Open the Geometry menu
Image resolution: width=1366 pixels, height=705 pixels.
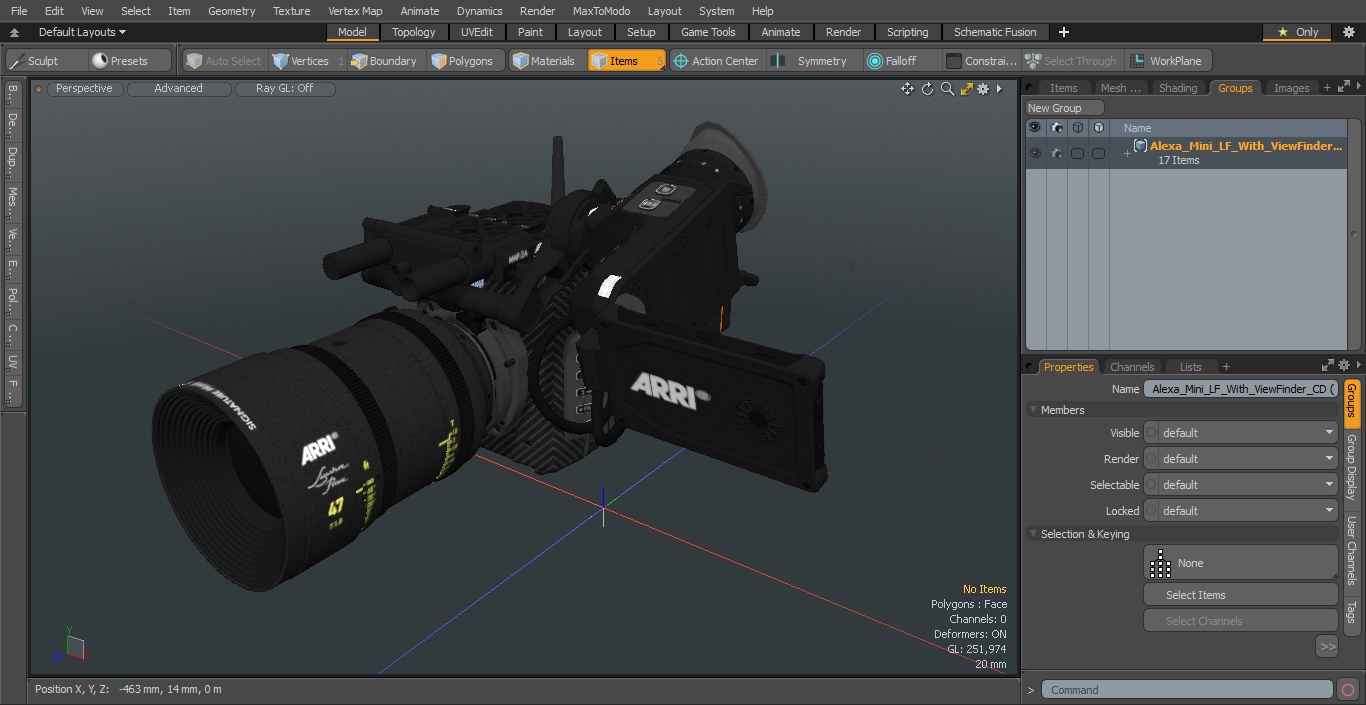coord(231,11)
